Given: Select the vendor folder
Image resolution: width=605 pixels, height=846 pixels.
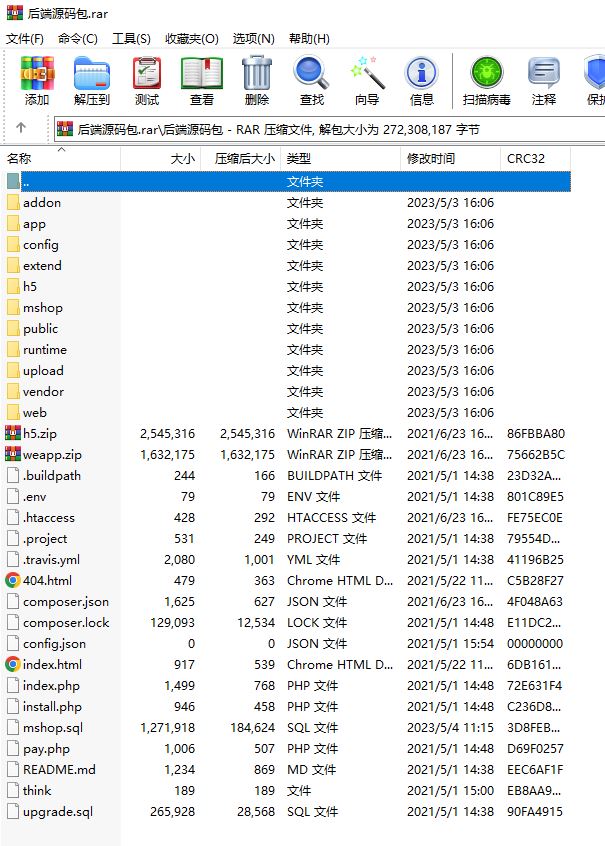Looking at the screenshot, I should tap(43, 392).
